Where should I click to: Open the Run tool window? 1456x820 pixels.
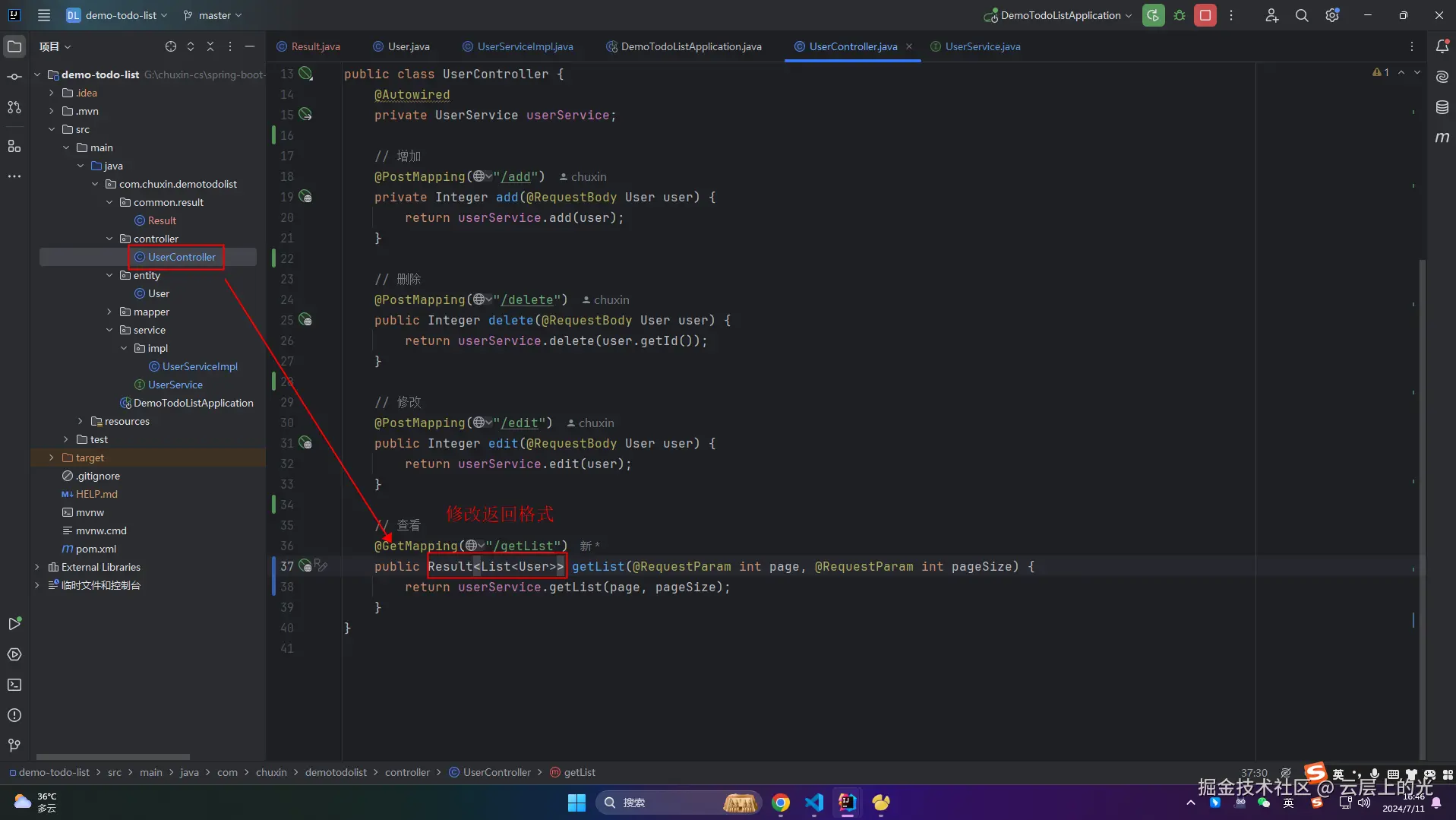tap(14, 624)
